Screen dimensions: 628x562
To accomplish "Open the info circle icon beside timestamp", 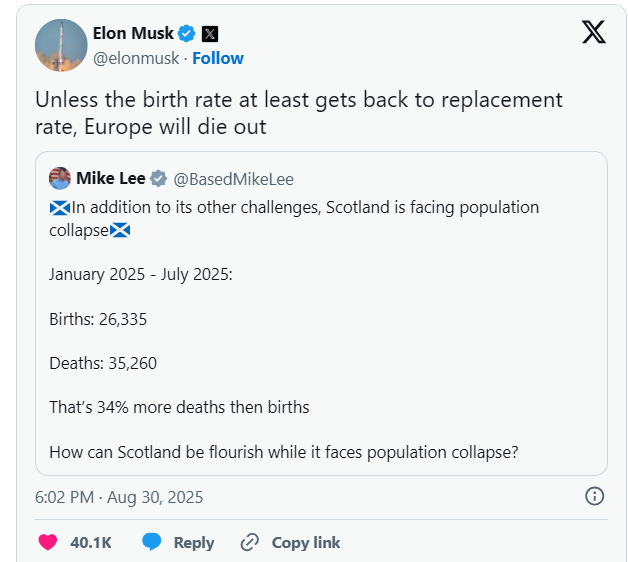I will click(594, 496).
